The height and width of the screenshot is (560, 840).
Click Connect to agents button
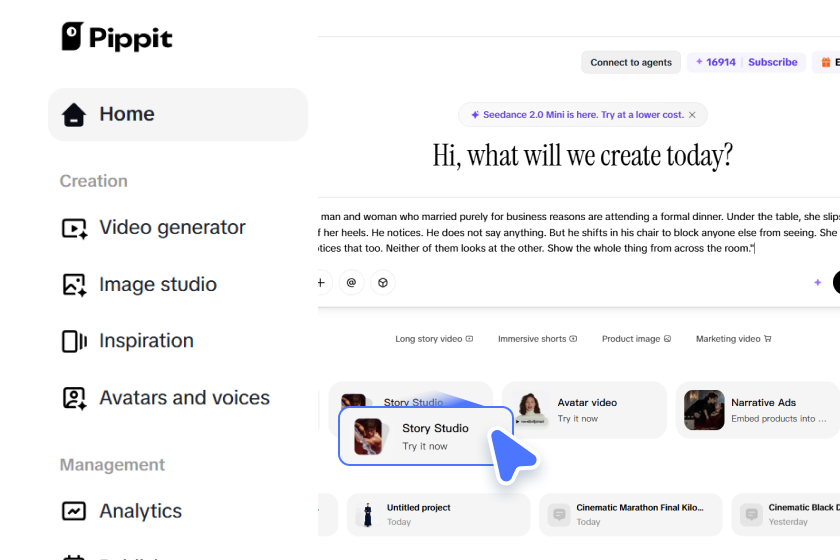coord(631,62)
